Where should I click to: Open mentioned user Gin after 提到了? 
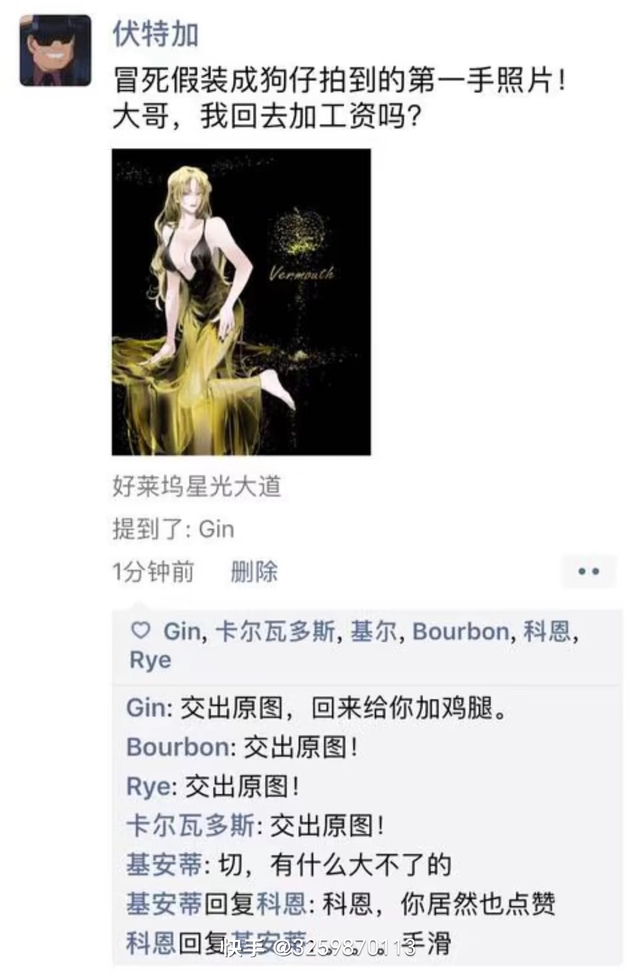click(216, 529)
